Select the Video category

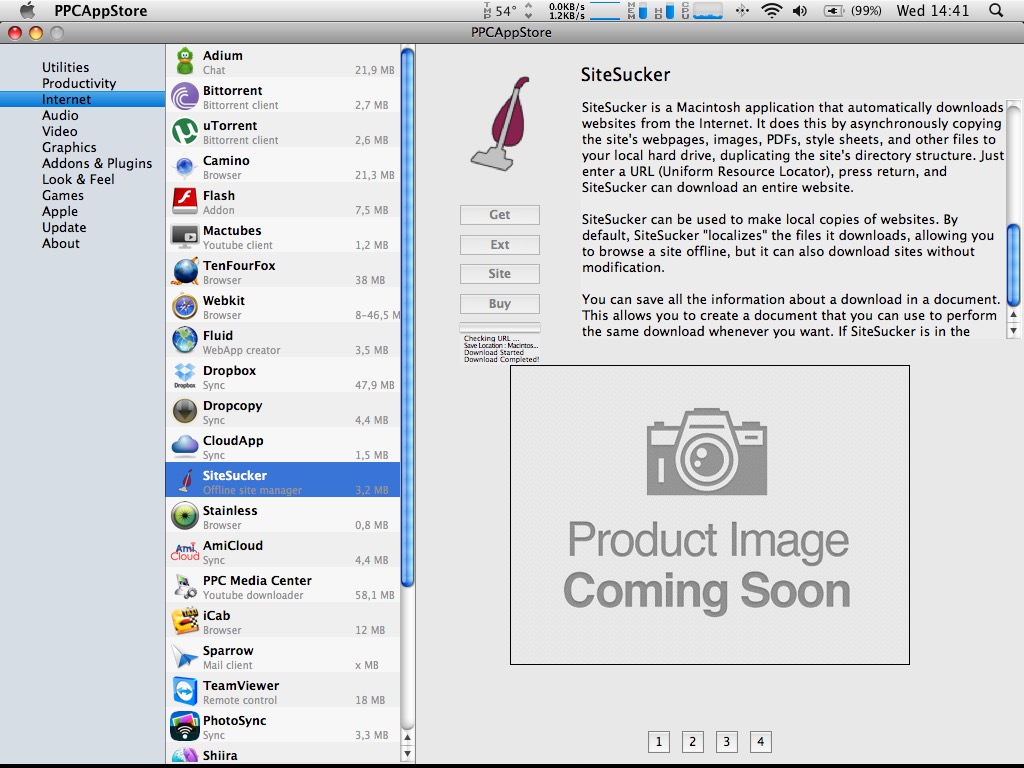[x=59, y=131]
